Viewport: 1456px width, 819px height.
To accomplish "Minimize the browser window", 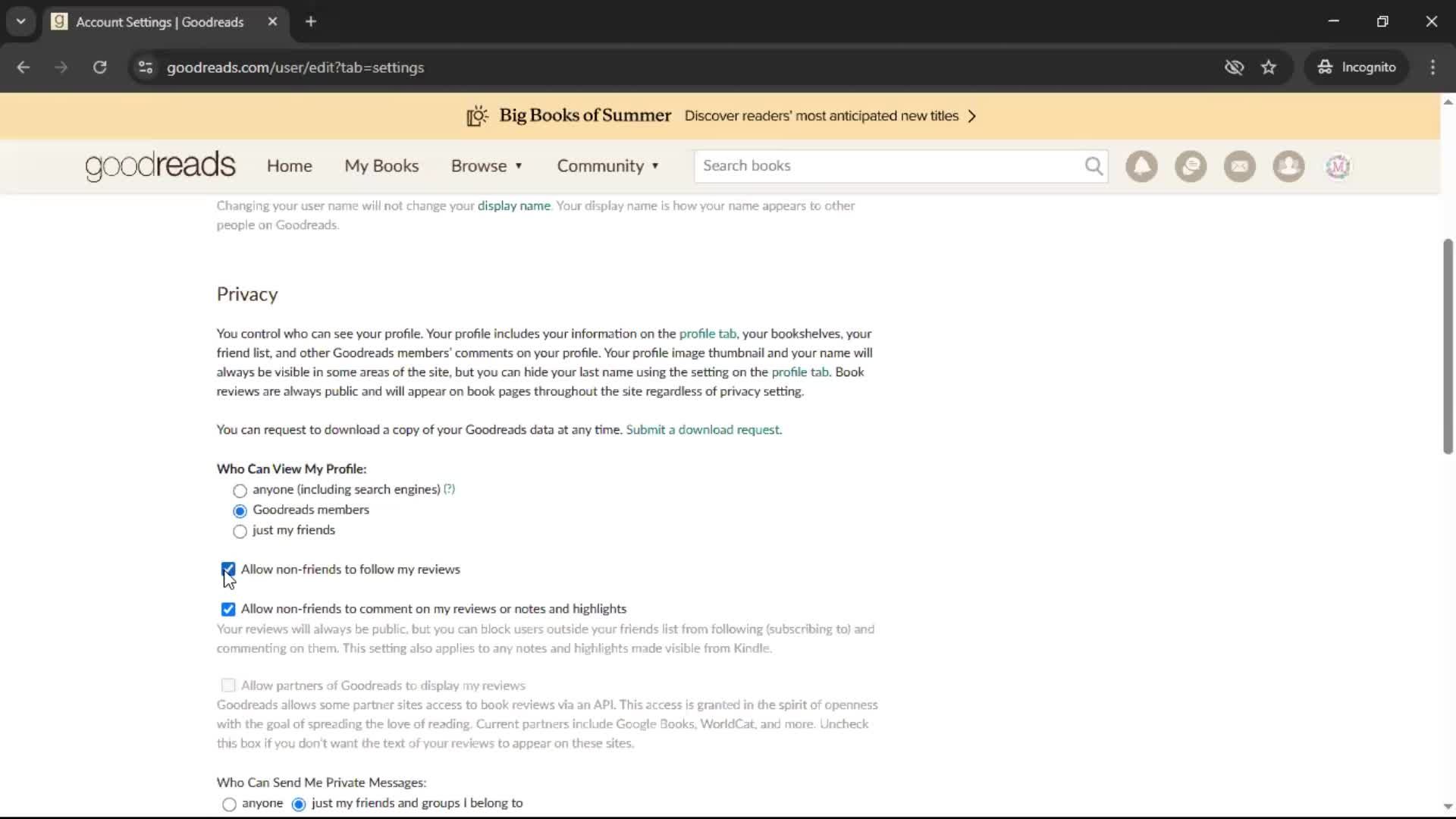I will tap(1334, 22).
